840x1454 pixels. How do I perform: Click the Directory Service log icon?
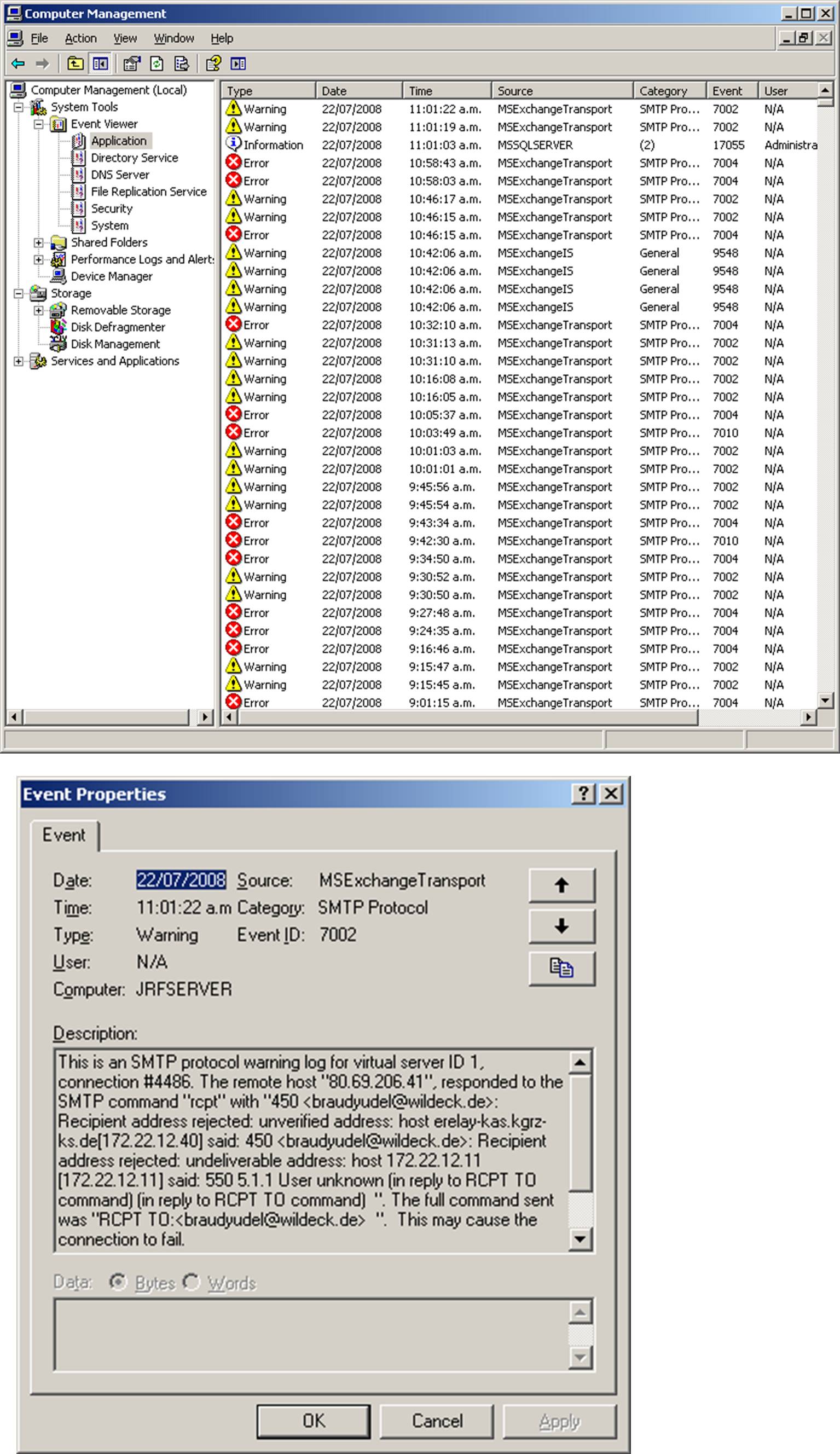point(78,158)
